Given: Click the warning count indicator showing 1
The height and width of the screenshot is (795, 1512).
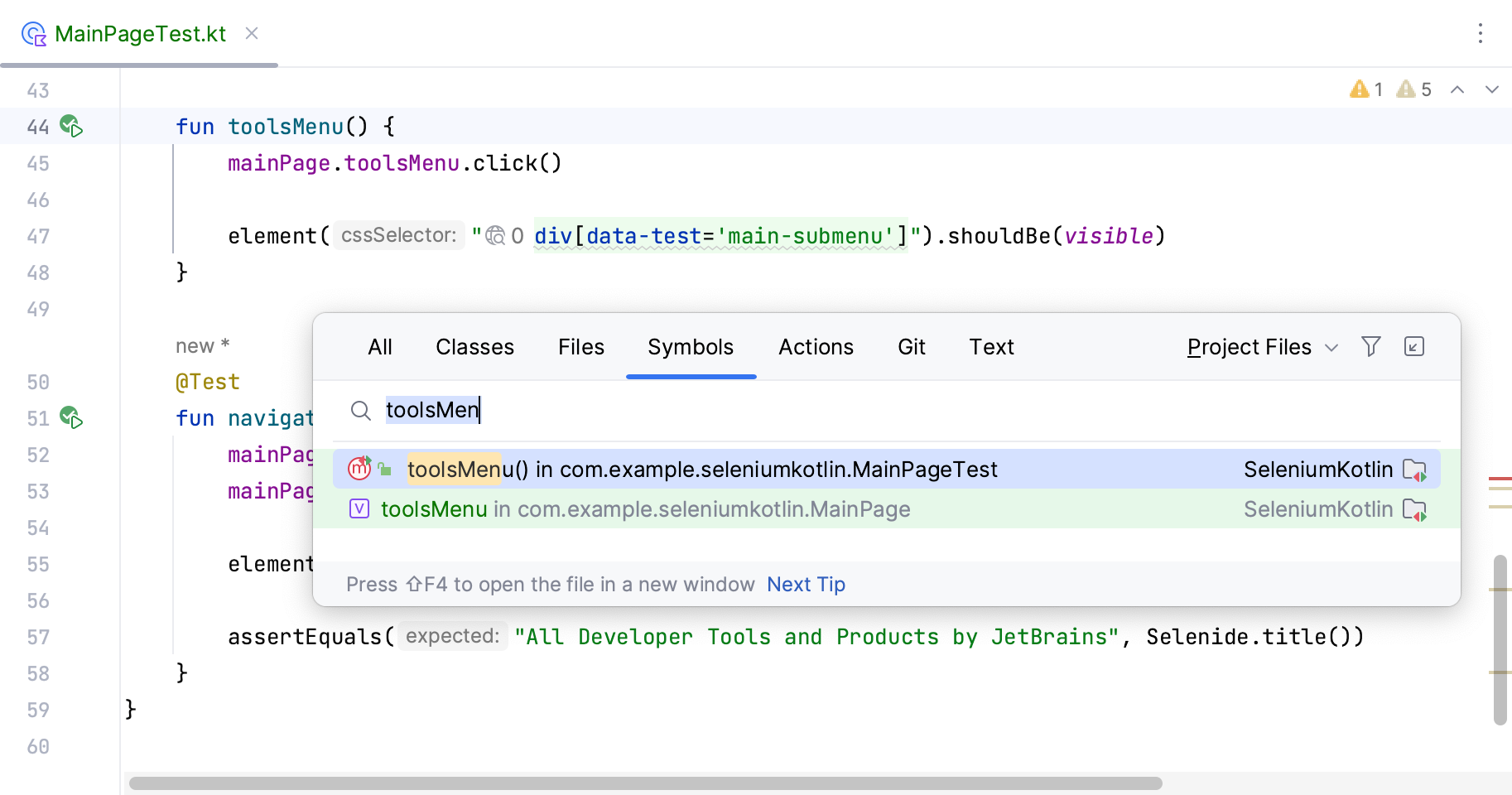Looking at the screenshot, I should (x=1367, y=89).
